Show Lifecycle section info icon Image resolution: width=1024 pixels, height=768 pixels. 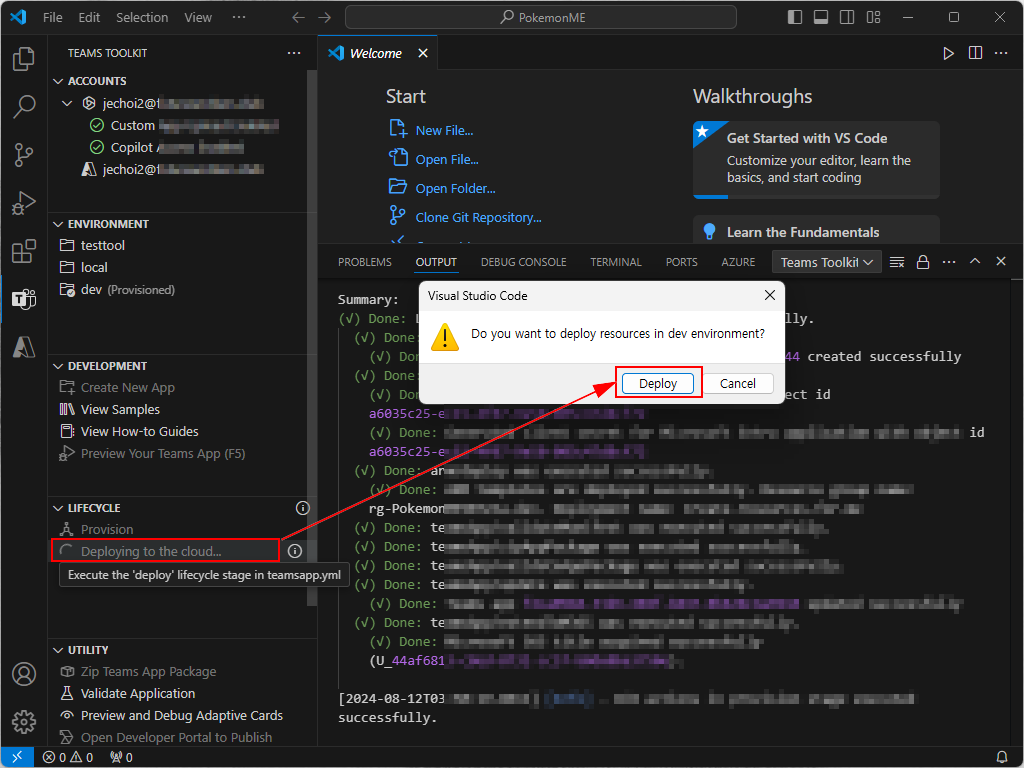coord(302,508)
